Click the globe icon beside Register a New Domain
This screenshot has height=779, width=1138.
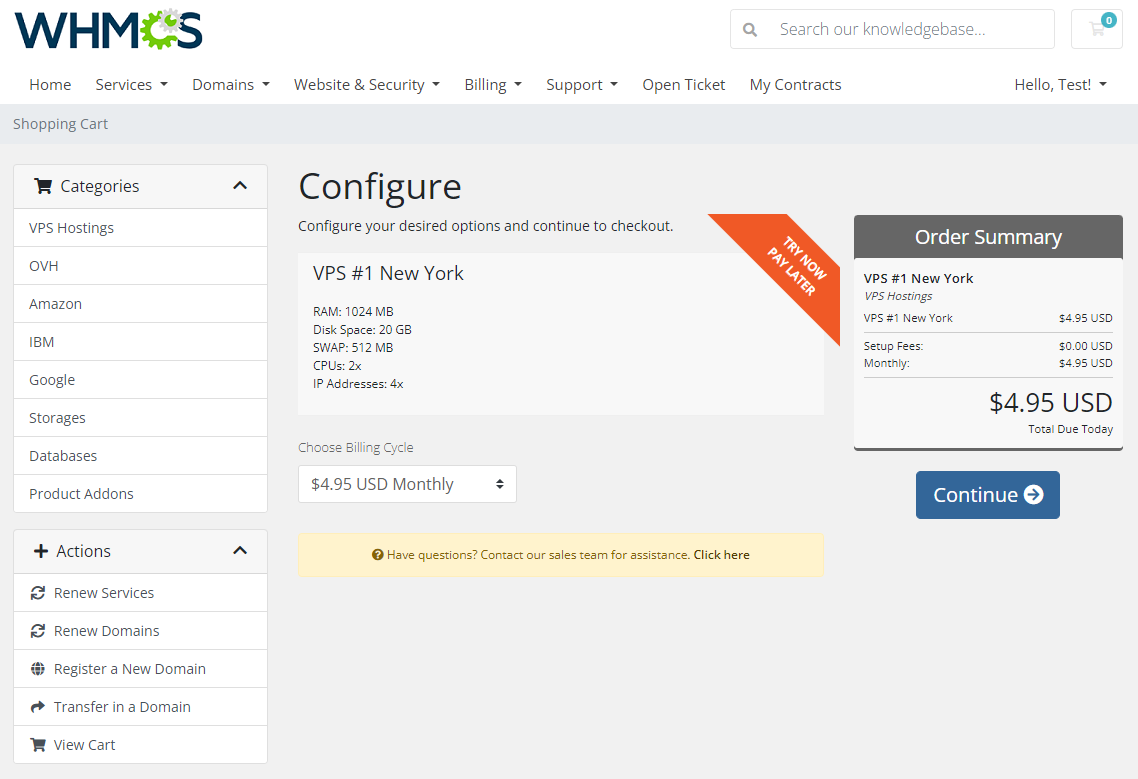[38, 668]
